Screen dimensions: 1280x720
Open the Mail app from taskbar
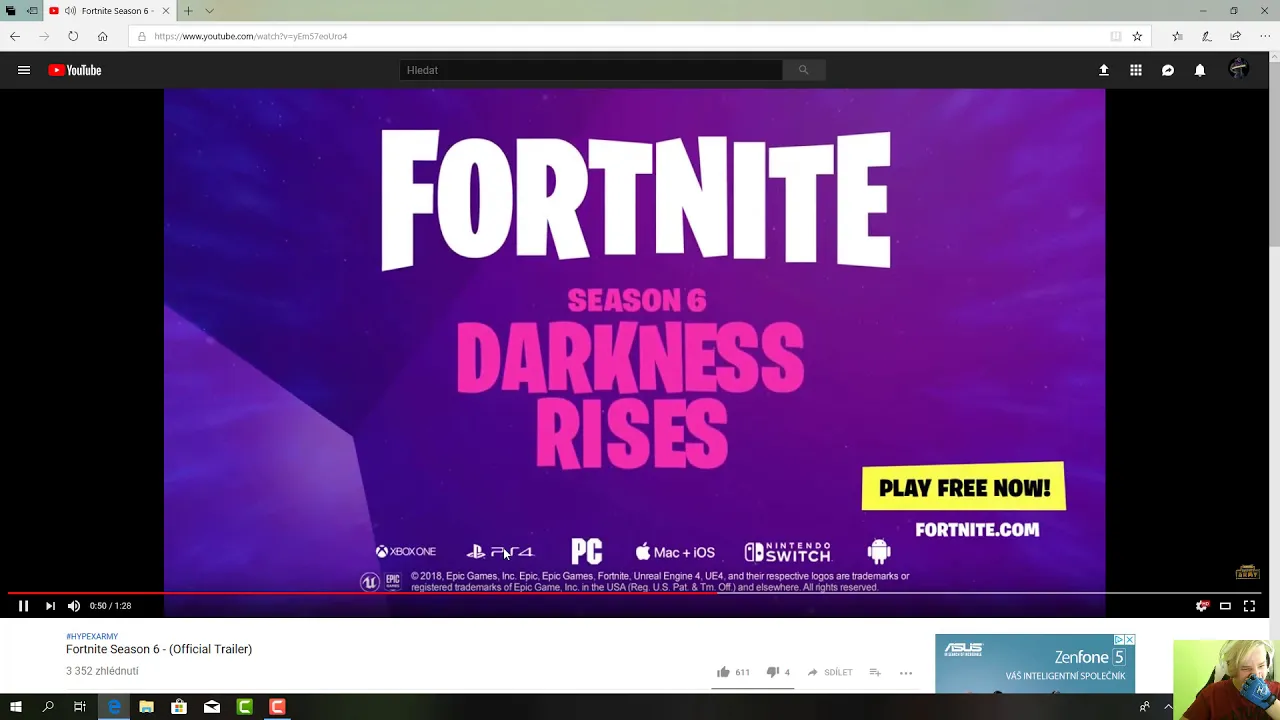pos(212,707)
